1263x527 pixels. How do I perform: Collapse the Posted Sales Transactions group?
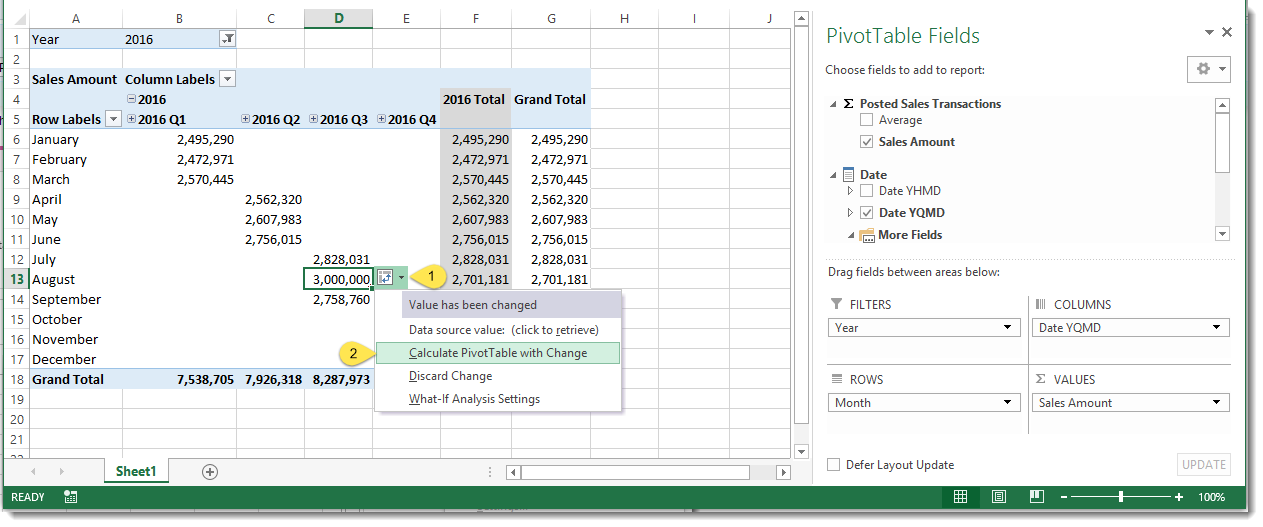click(834, 104)
